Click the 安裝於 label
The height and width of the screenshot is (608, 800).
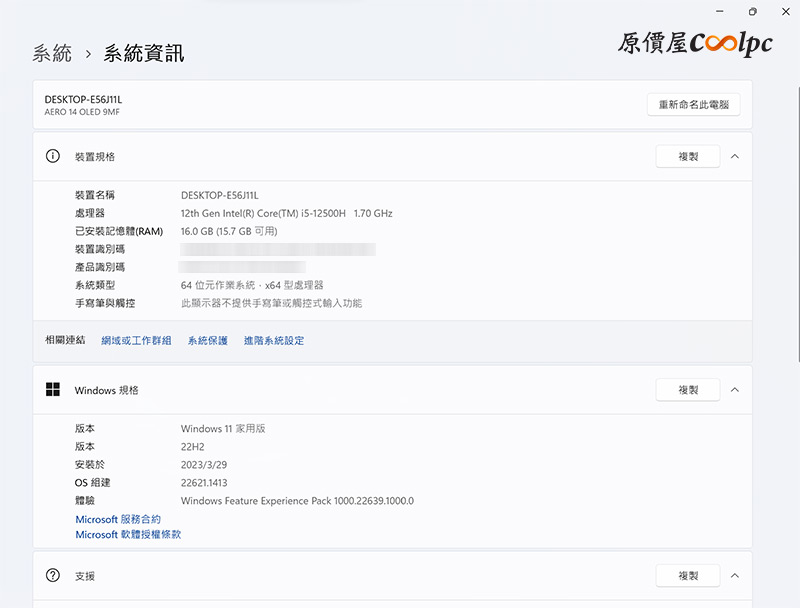click(90, 465)
